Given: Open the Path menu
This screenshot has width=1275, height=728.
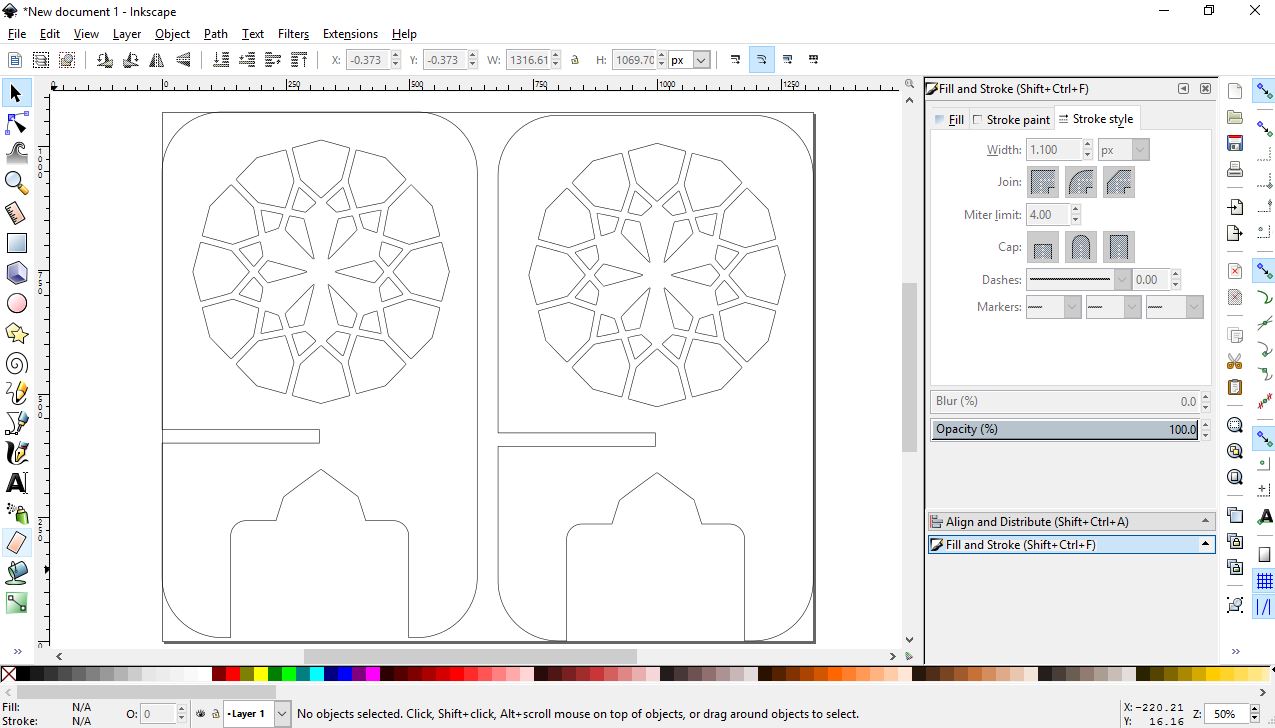Looking at the screenshot, I should click(216, 33).
